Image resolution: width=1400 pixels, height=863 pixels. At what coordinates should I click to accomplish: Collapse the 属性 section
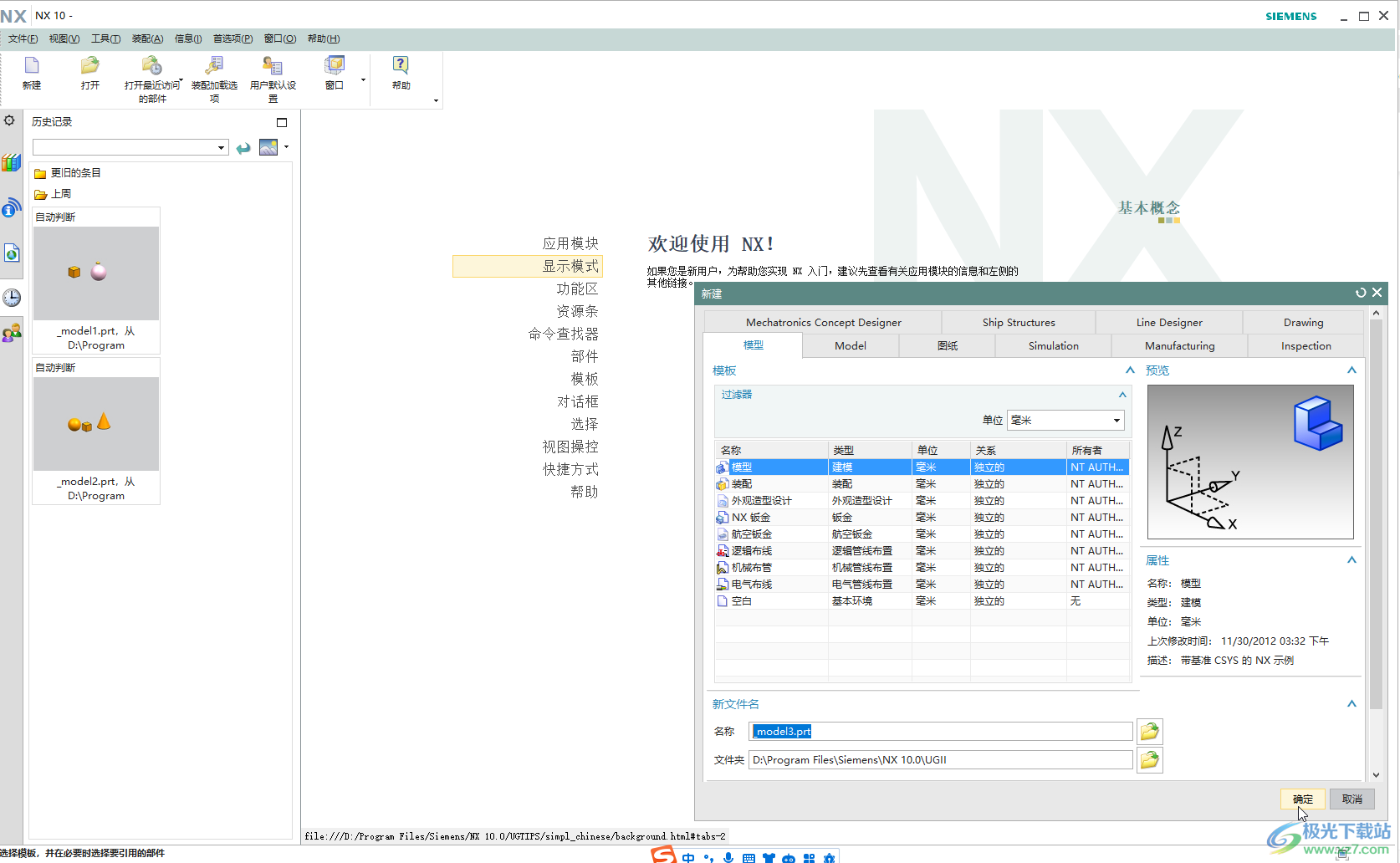1351,560
